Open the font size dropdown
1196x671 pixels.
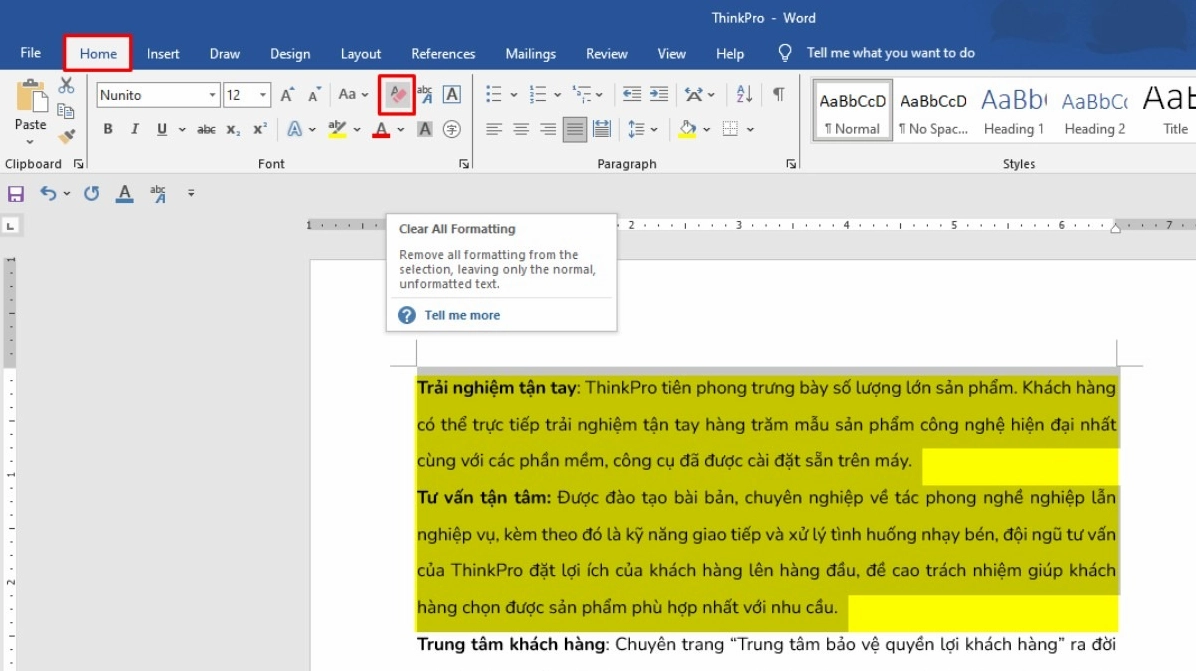pos(262,95)
